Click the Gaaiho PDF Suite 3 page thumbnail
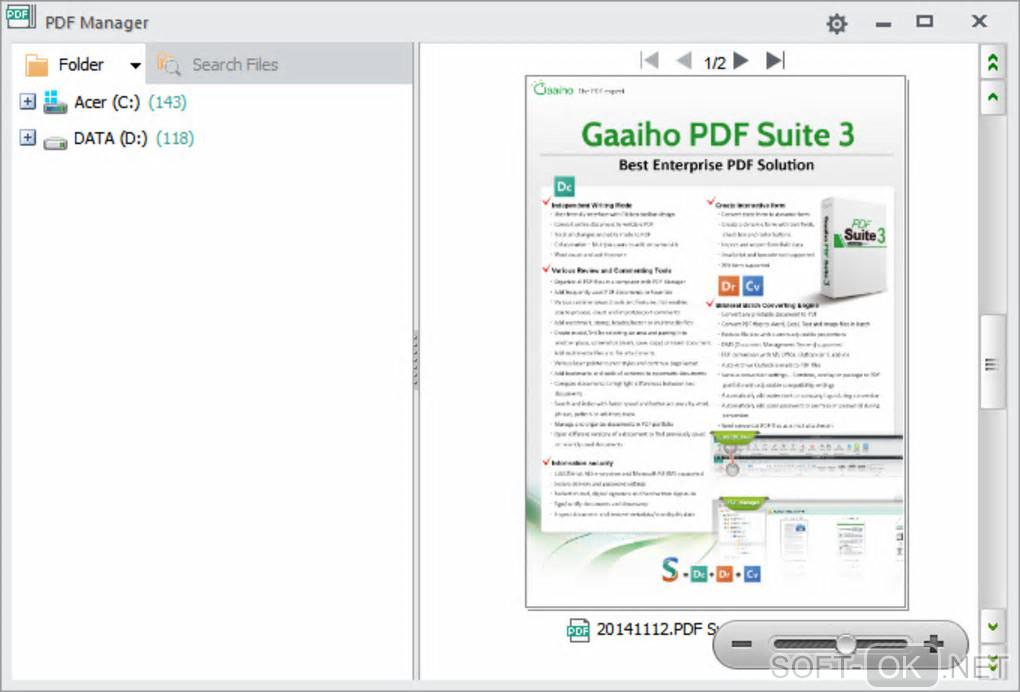Screen dimensions: 1020x692 pos(716,342)
